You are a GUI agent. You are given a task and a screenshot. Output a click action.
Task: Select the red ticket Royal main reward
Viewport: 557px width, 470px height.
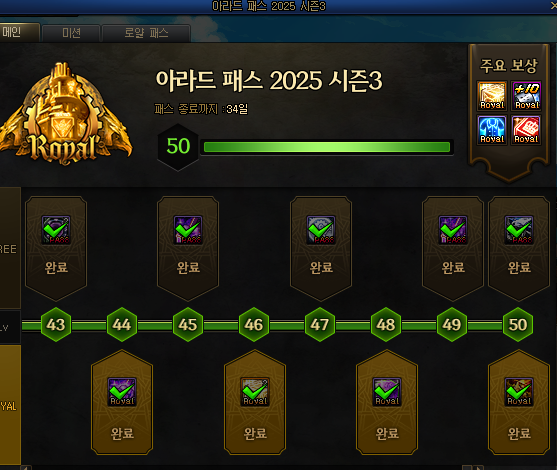pos(526,130)
